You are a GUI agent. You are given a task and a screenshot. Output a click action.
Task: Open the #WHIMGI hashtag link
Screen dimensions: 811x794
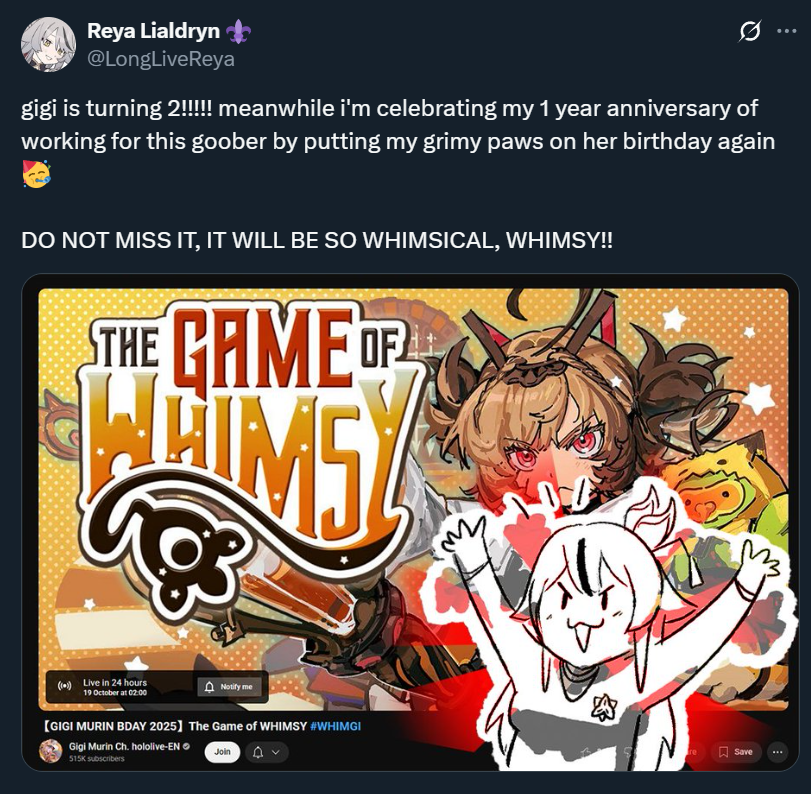[335, 726]
